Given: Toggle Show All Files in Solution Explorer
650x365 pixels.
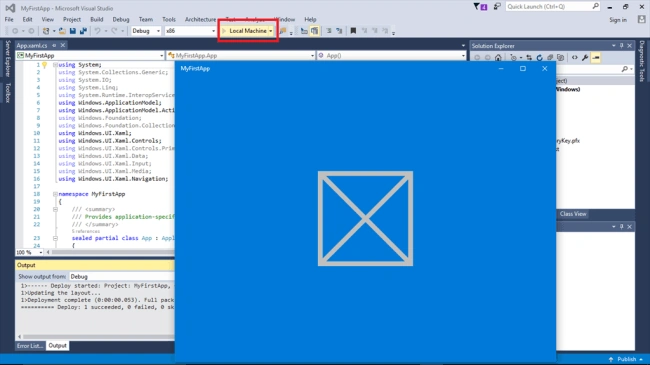Looking at the screenshot, I should (x=561, y=58).
